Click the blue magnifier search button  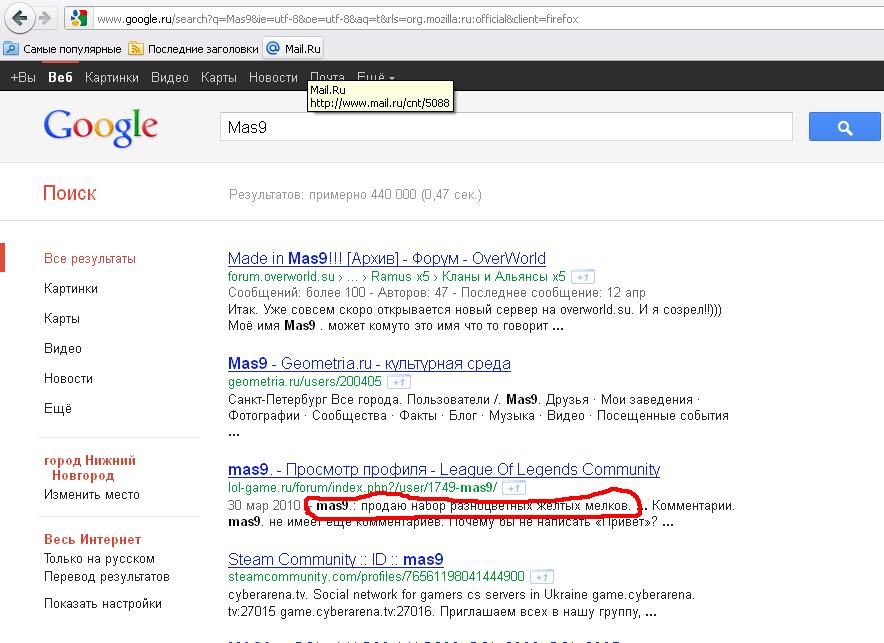[844, 127]
